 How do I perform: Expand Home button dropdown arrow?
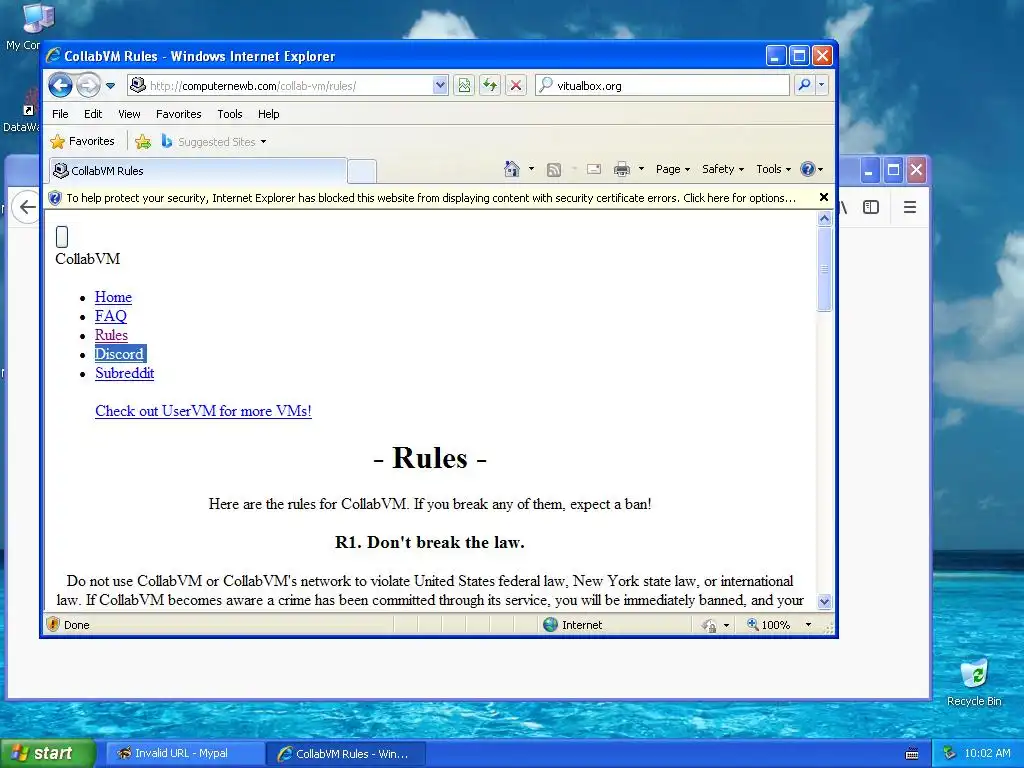coord(531,169)
